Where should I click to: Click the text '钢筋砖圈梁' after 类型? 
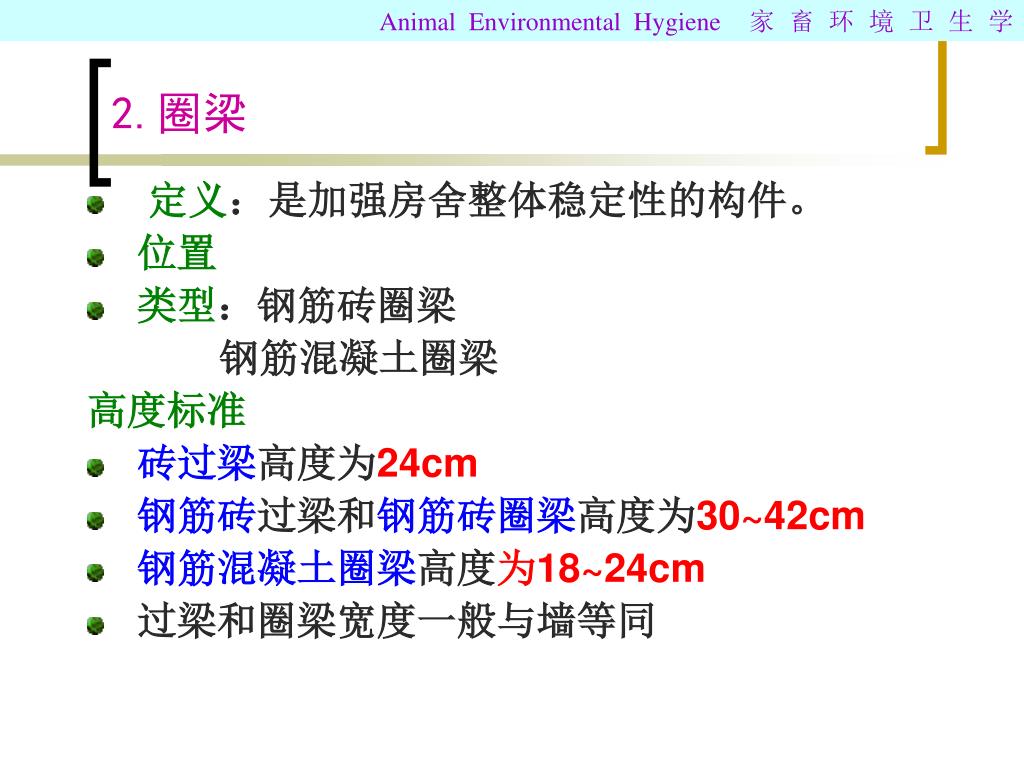coord(357,305)
